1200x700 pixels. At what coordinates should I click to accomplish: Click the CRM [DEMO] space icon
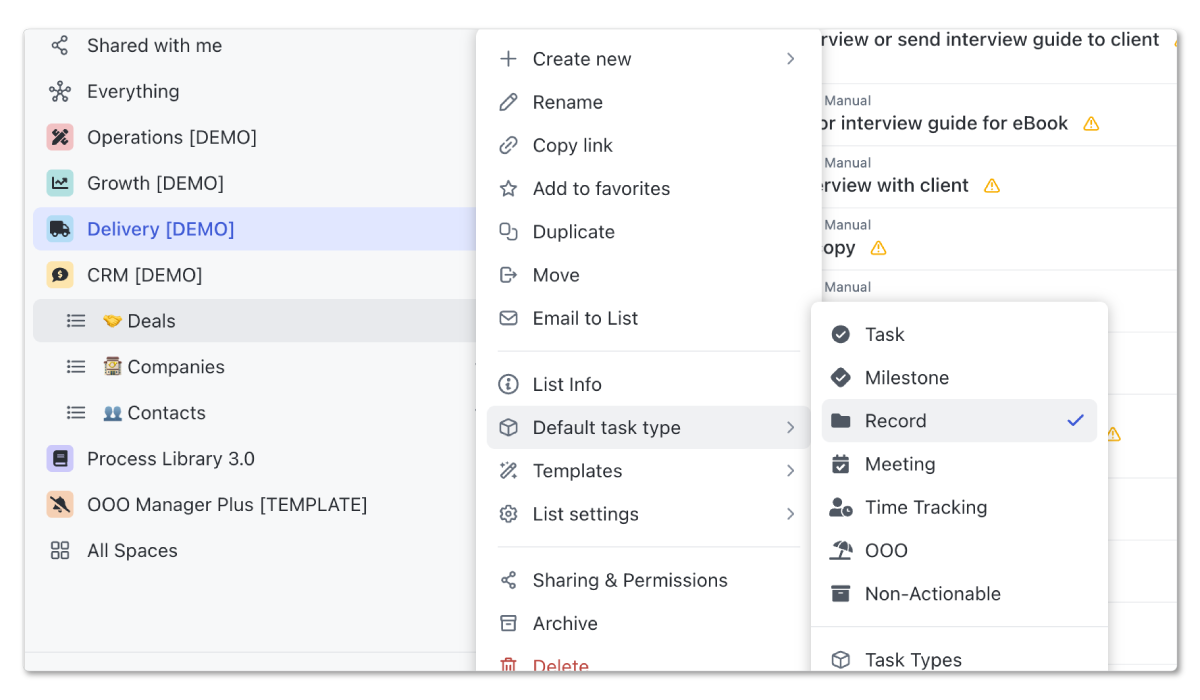click(x=60, y=275)
